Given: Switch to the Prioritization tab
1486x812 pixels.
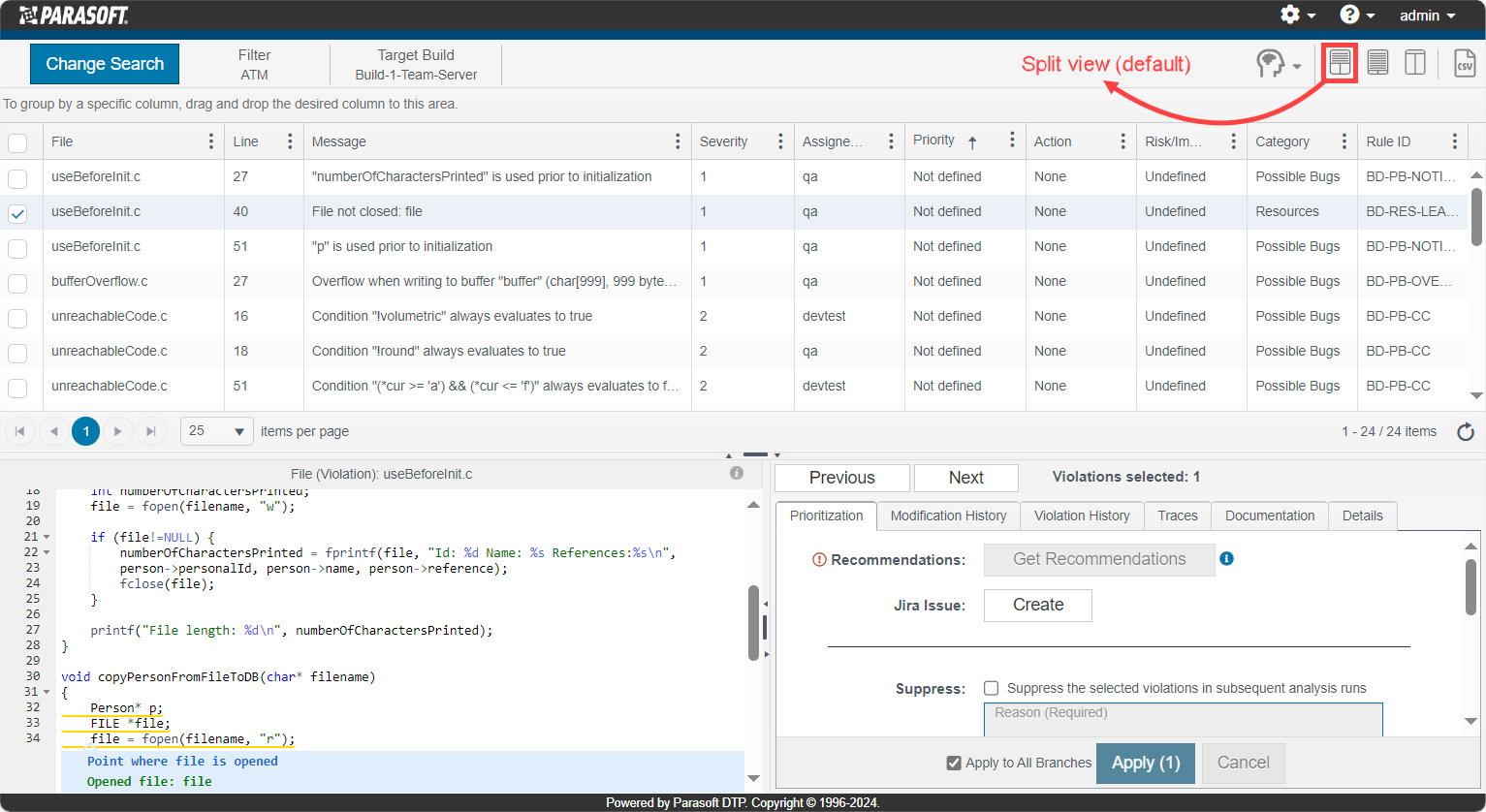Looking at the screenshot, I should (x=826, y=515).
